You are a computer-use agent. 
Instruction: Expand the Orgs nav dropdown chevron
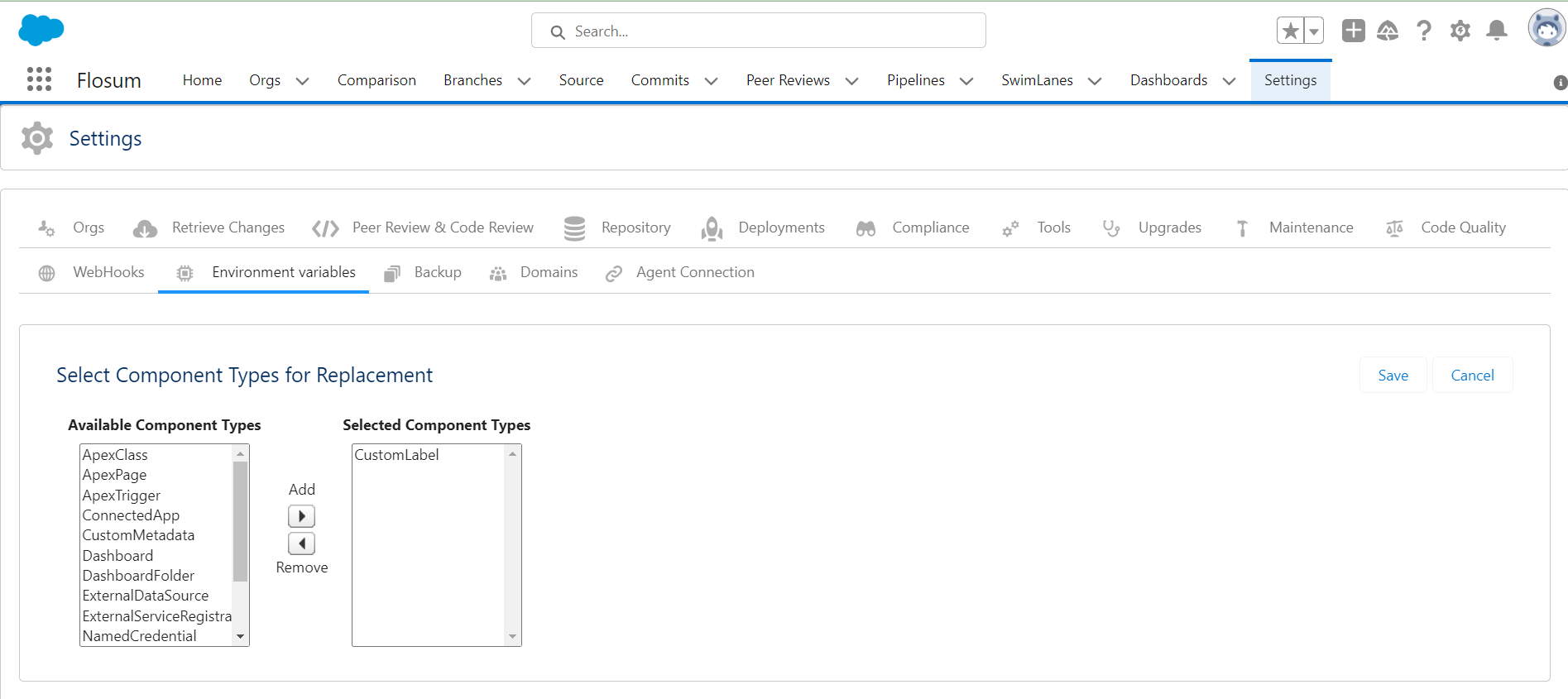[303, 81]
